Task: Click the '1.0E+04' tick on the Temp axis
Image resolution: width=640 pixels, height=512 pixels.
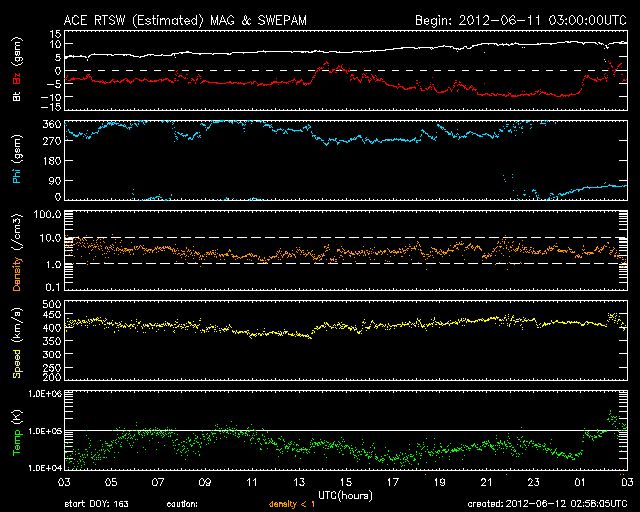Action: (x=45, y=468)
